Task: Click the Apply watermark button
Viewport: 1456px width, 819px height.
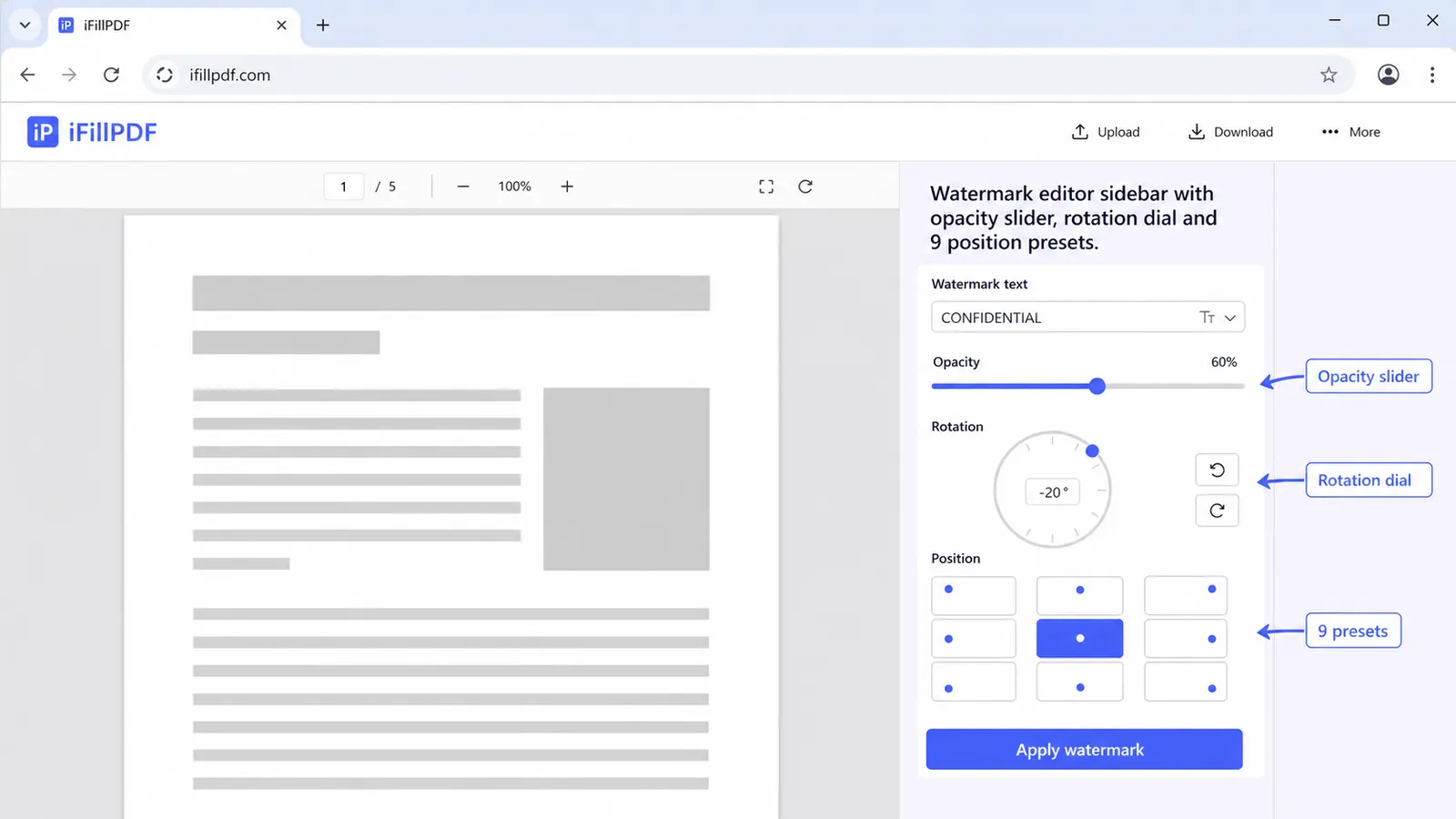Action: [x=1084, y=749]
